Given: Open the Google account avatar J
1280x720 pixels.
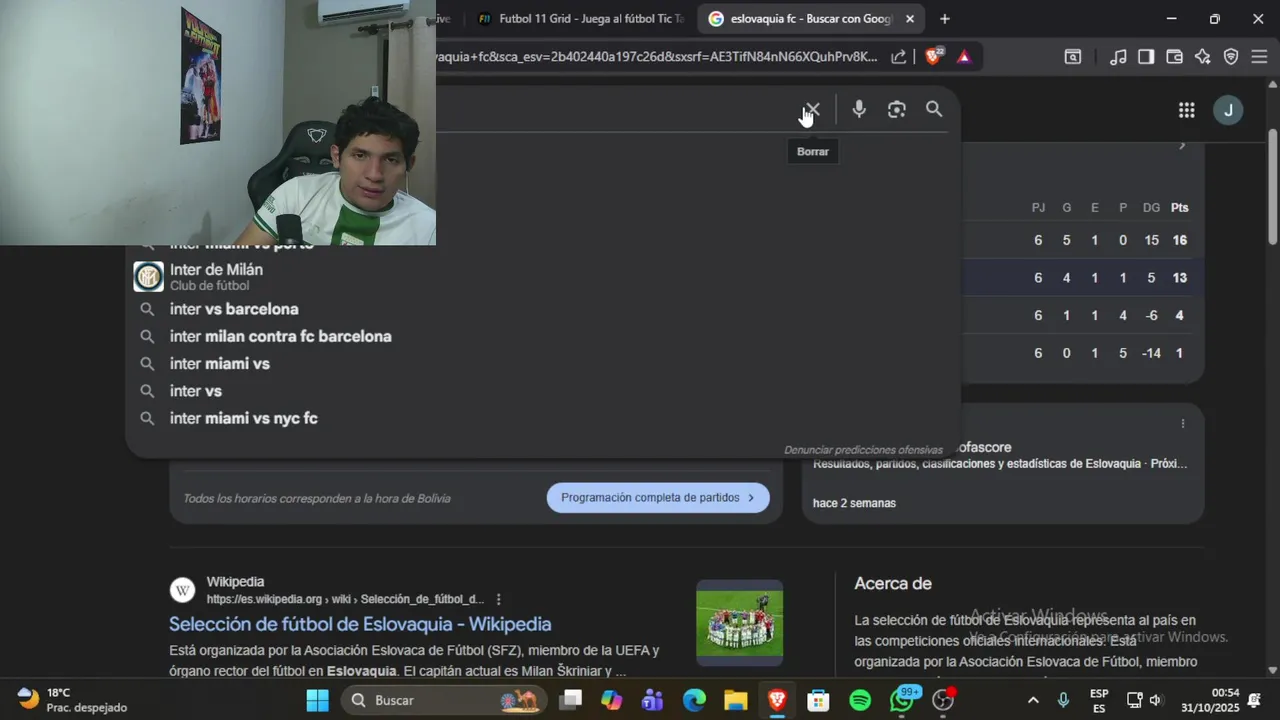Looking at the screenshot, I should pos(1228,110).
